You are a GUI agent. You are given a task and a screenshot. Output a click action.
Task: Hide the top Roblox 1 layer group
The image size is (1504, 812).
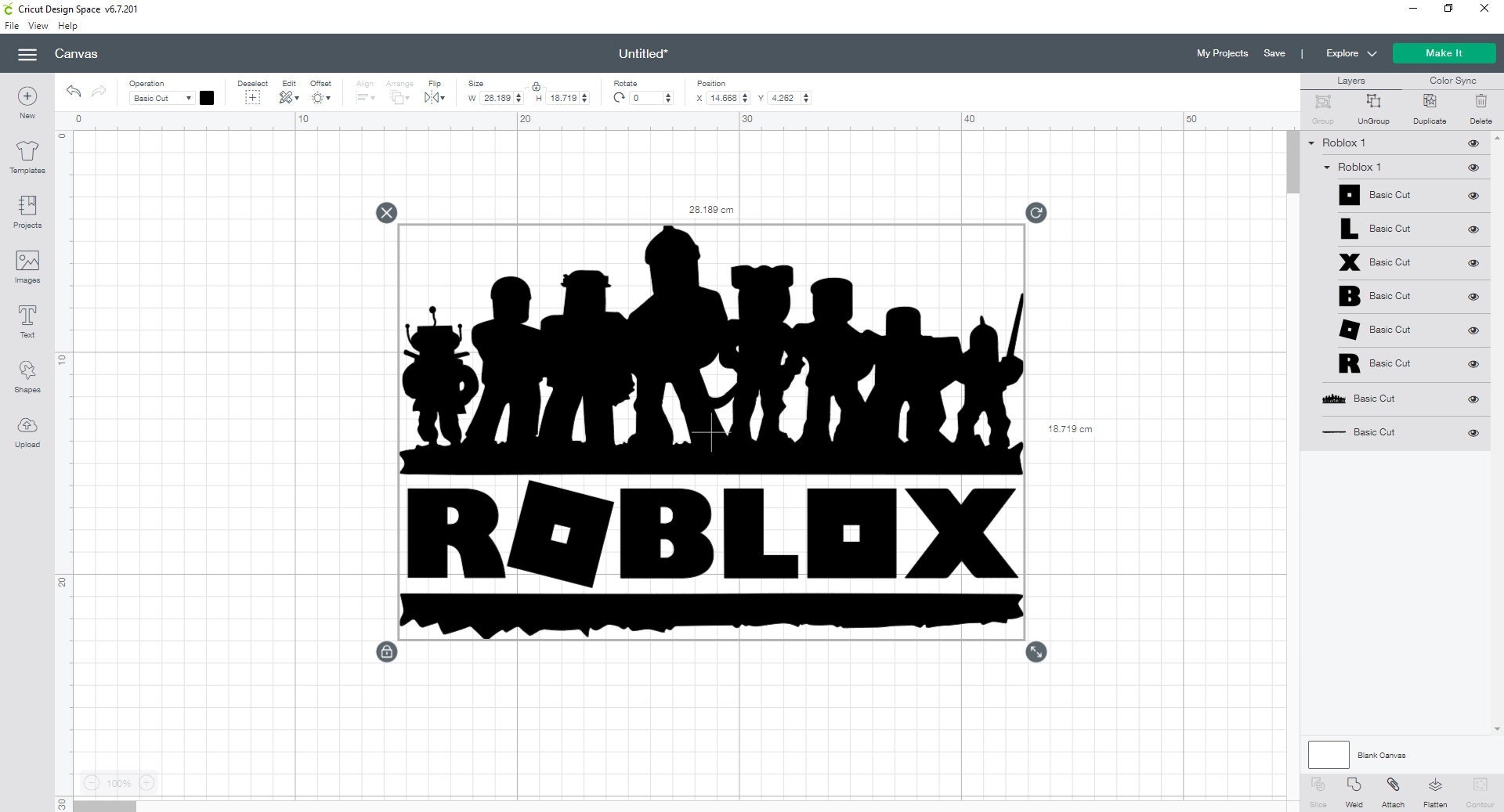click(x=1473, y=143)
